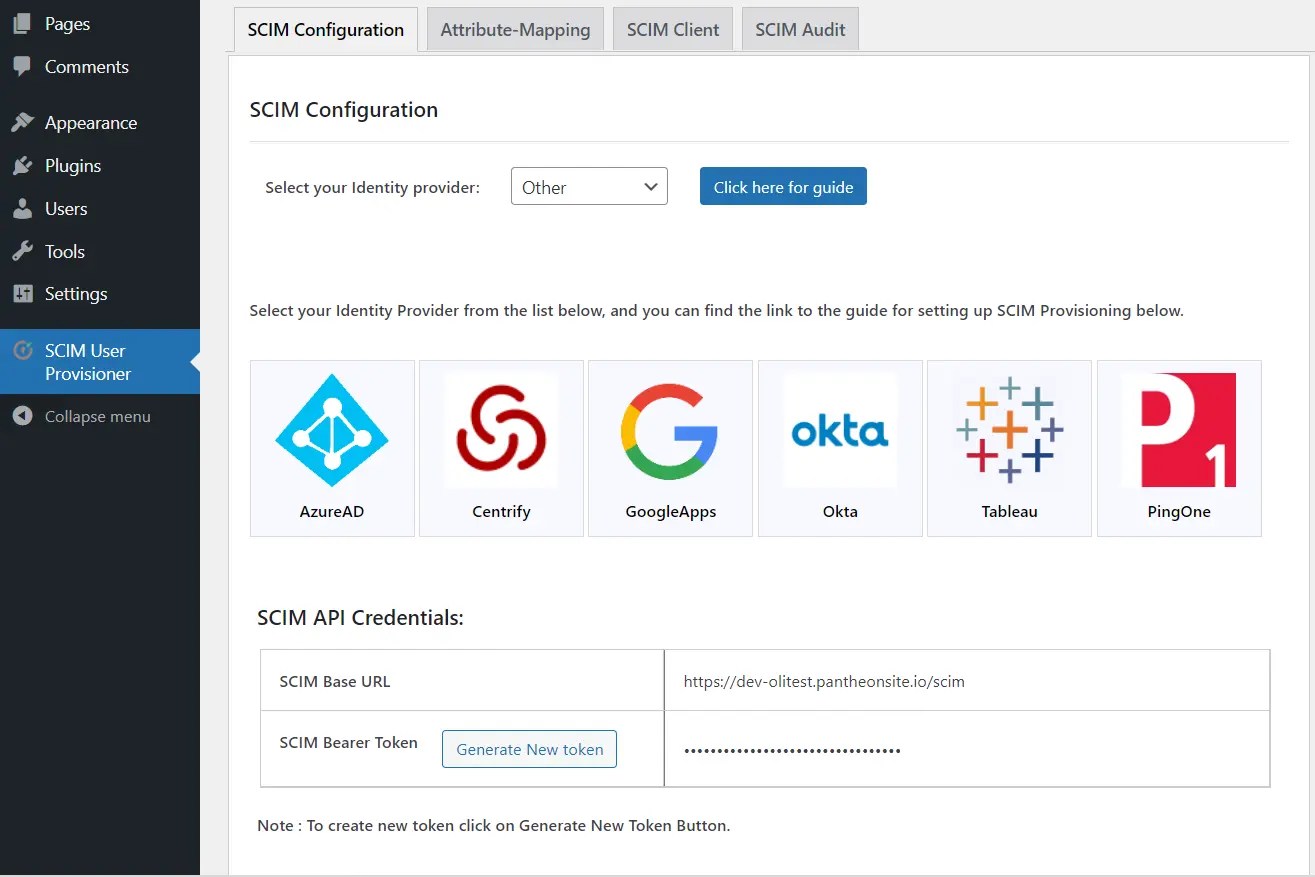Open the SCIM Client tab
1315x877 pixels.
click(673, 29)
